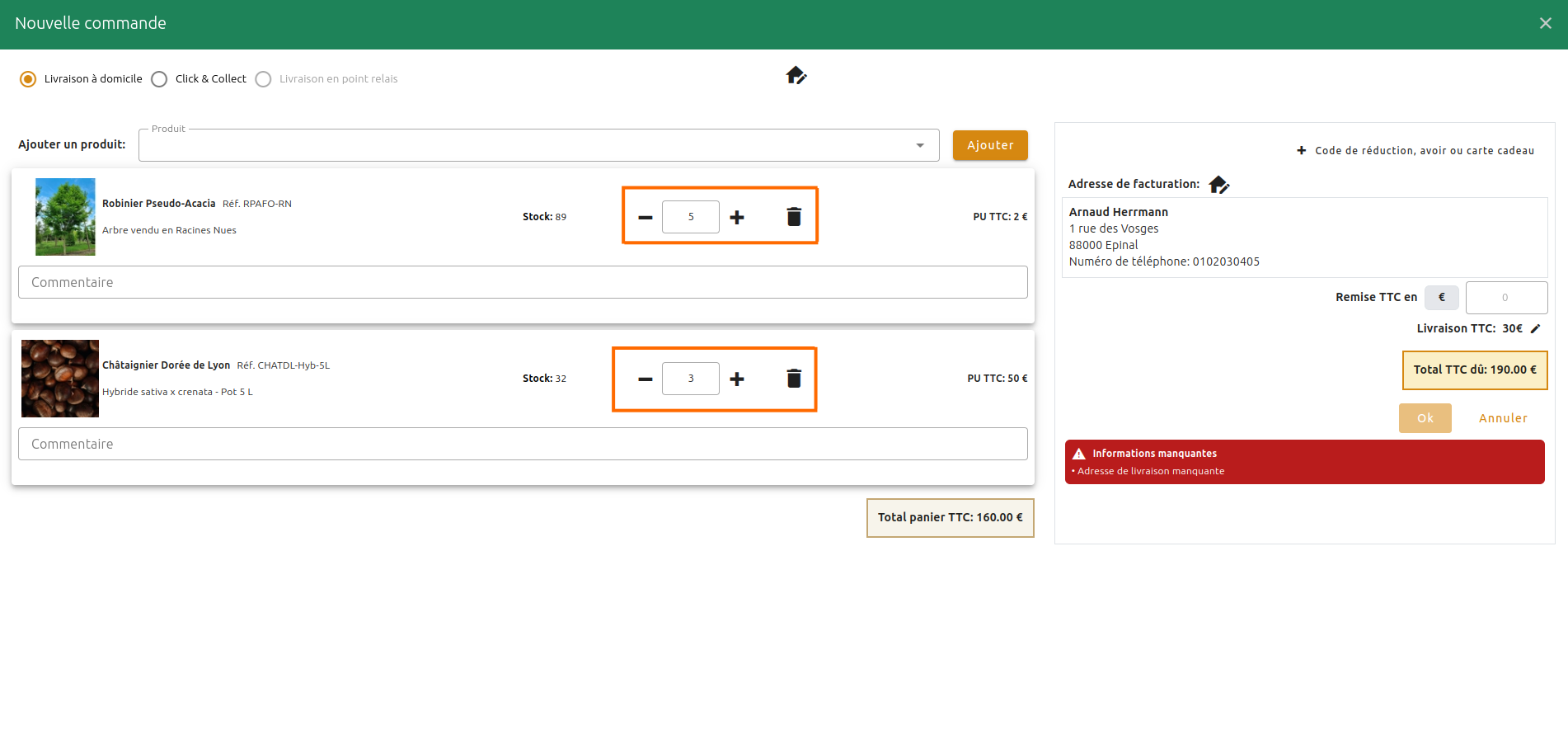This screenshot has height=730, width=1568.
Task: Edit billing address via house pencil icon
Action: coord(1218,185)
